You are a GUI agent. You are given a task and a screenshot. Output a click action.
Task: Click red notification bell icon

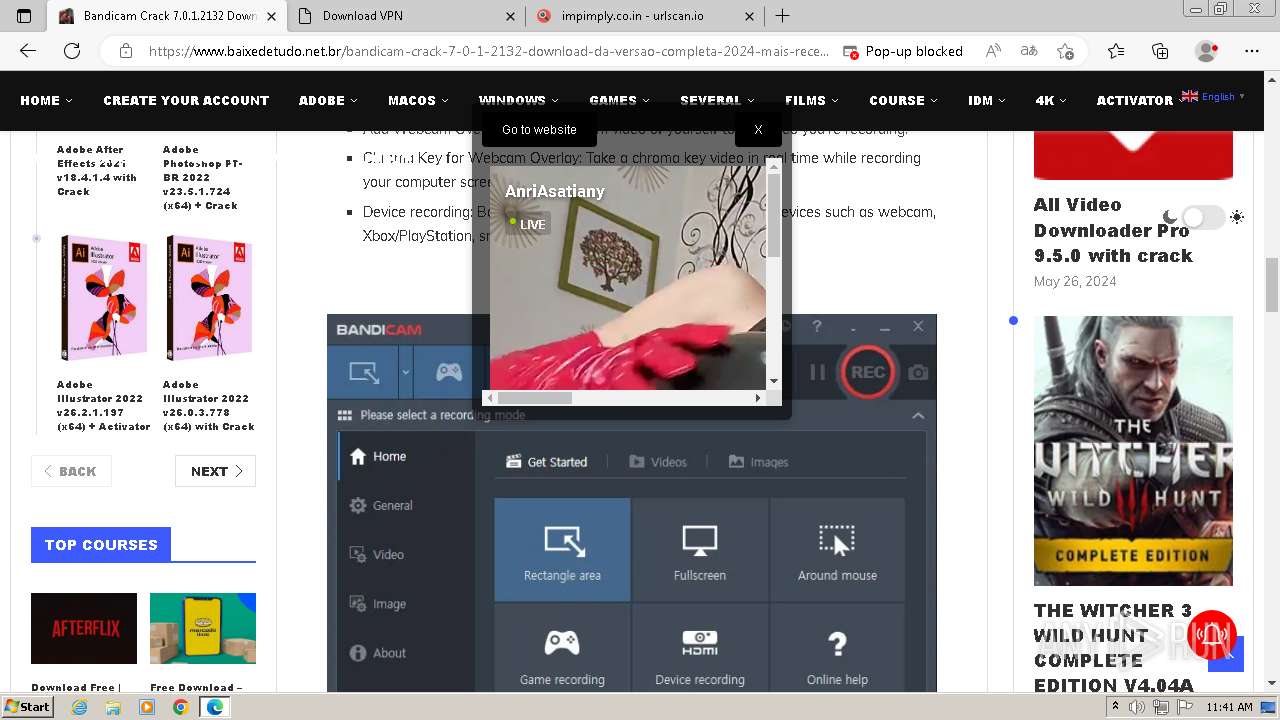point(1214,634)
